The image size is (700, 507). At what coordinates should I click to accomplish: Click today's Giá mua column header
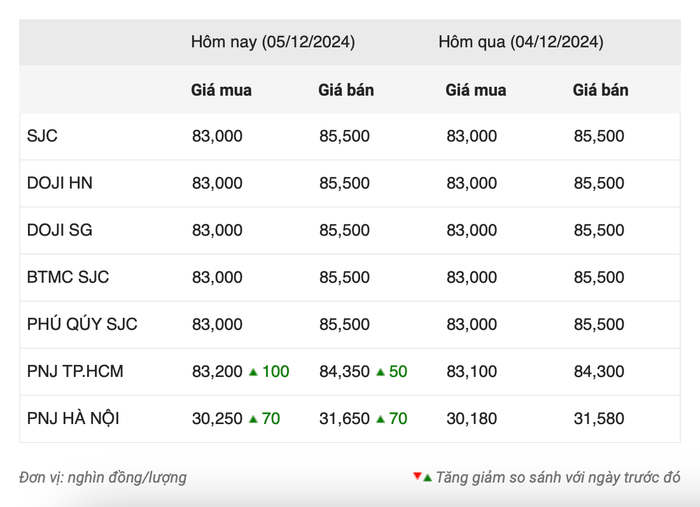click(x=221, y=90)
